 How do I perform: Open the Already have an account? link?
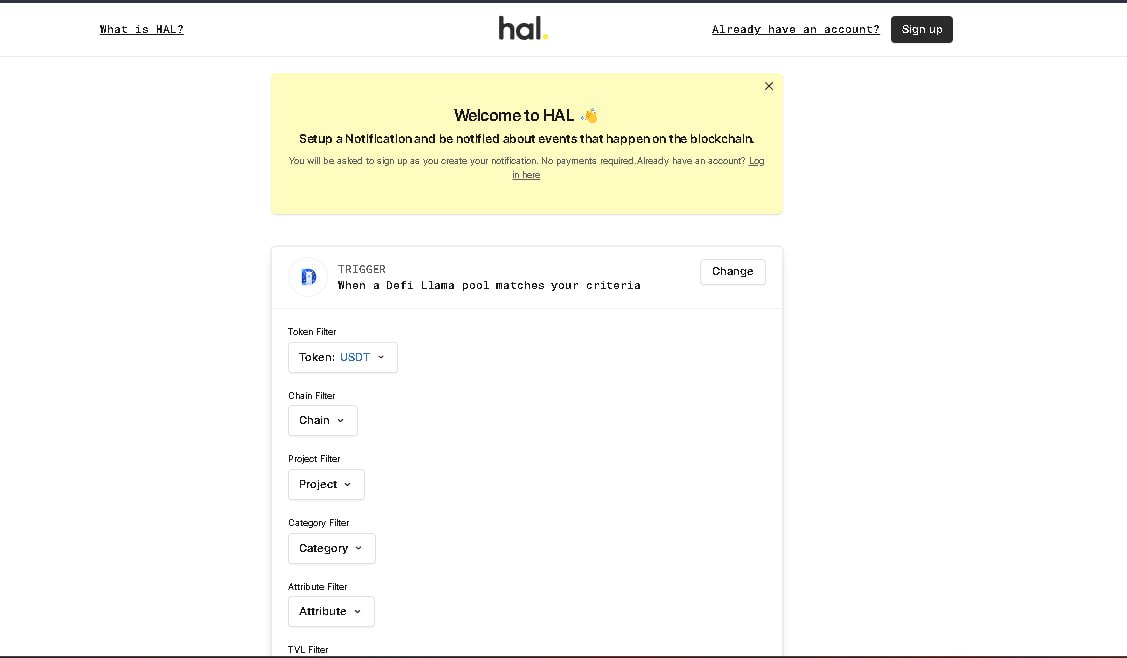pos(795,29)
